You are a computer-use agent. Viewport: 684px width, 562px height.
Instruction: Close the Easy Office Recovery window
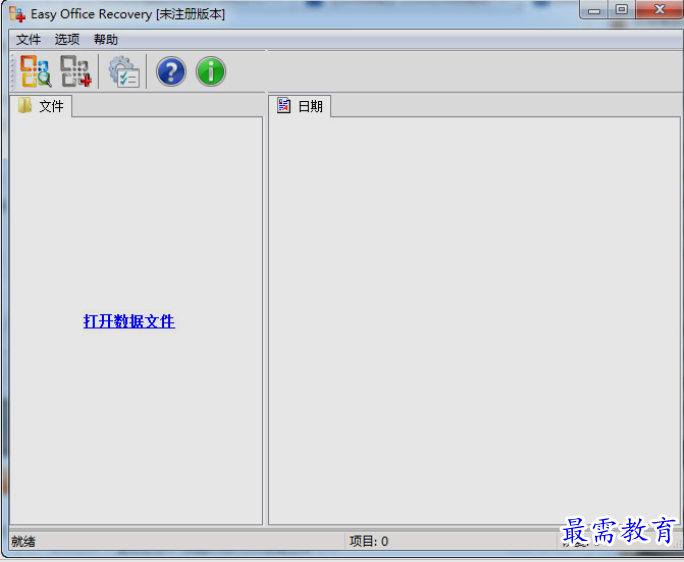coord(659,10)
